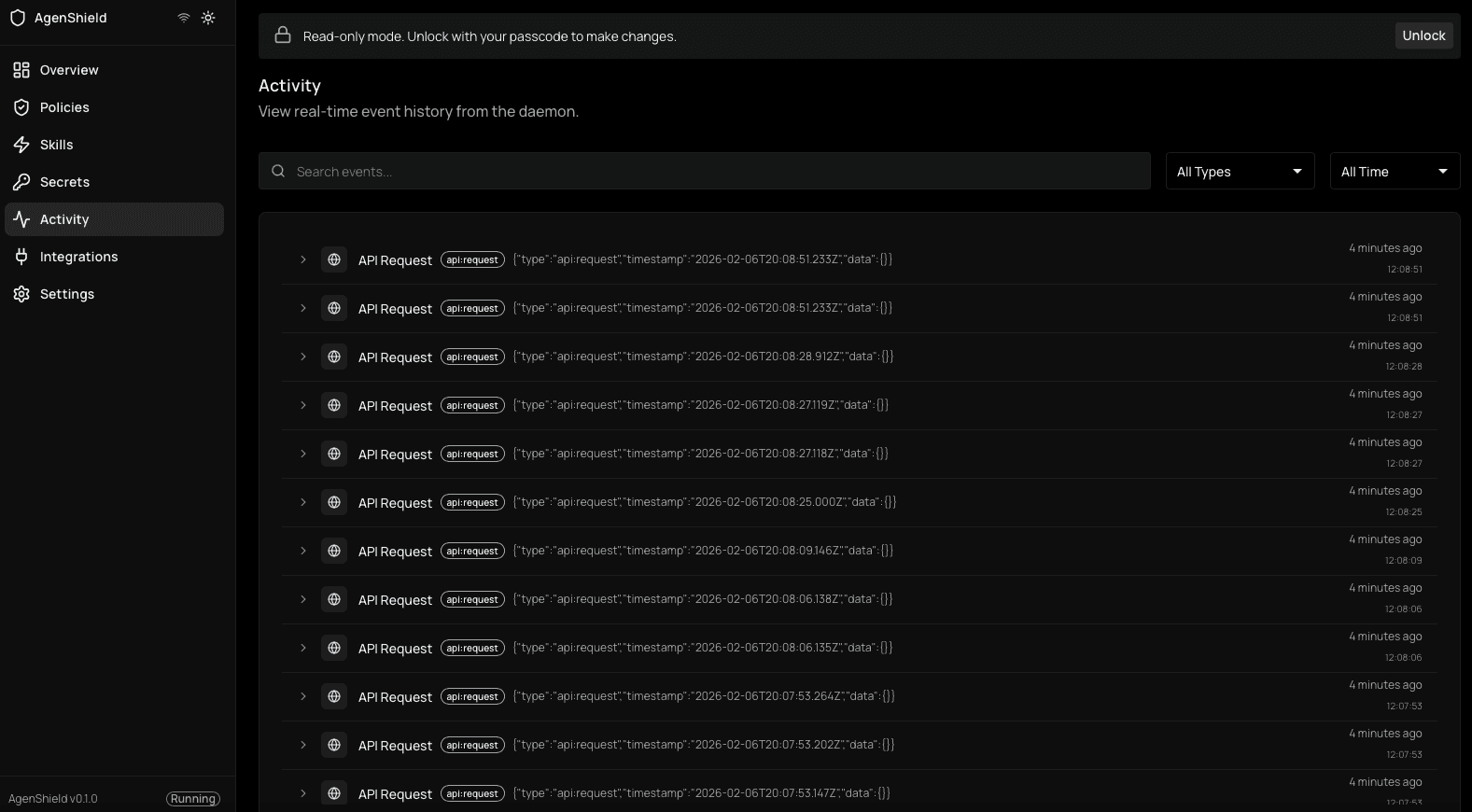The width and height of the screenshot is (1472, 812).
Task: Click the AgenShield v0.1.0 version text
Action: 53,799
